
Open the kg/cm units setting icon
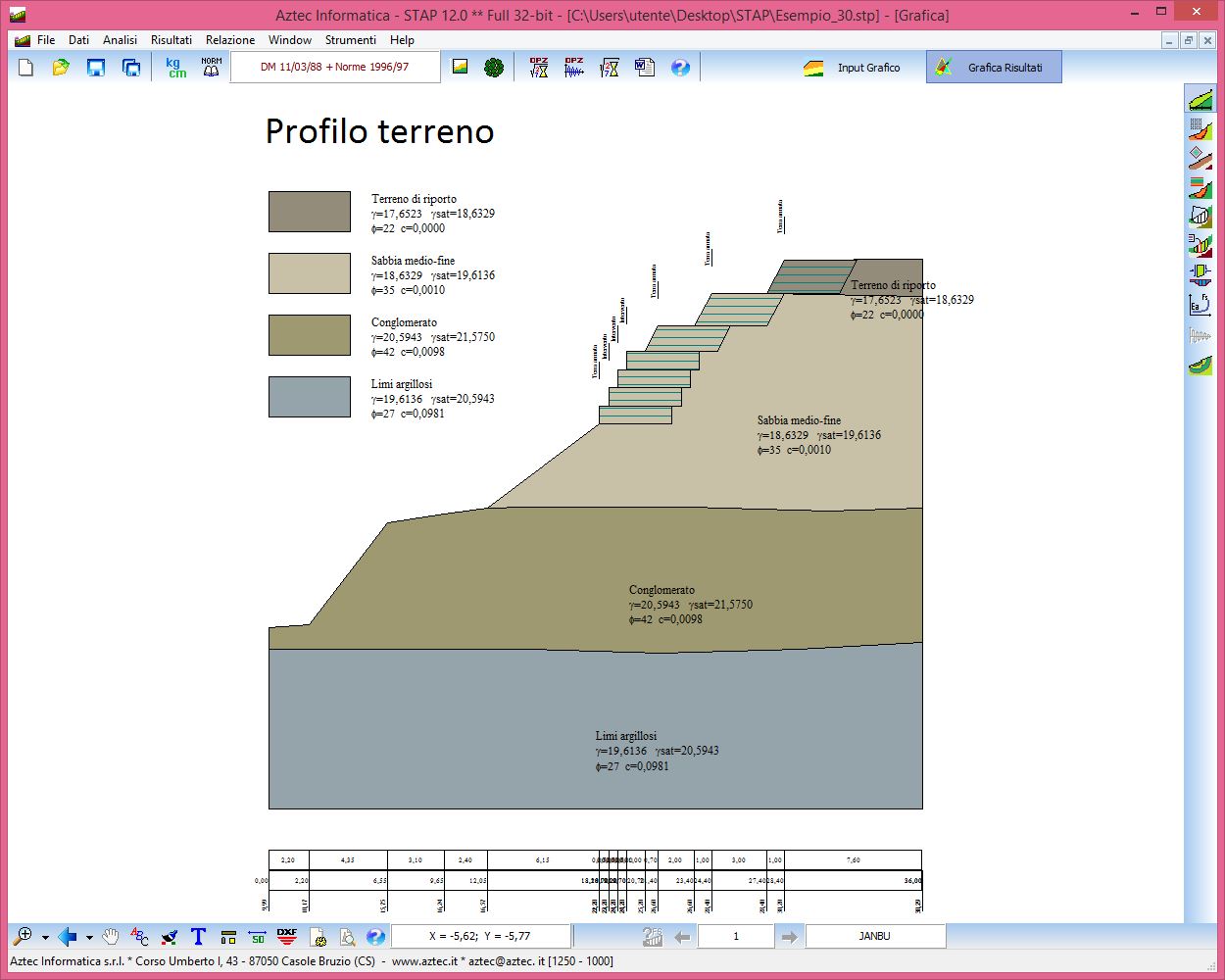click(x=175, y=68)
